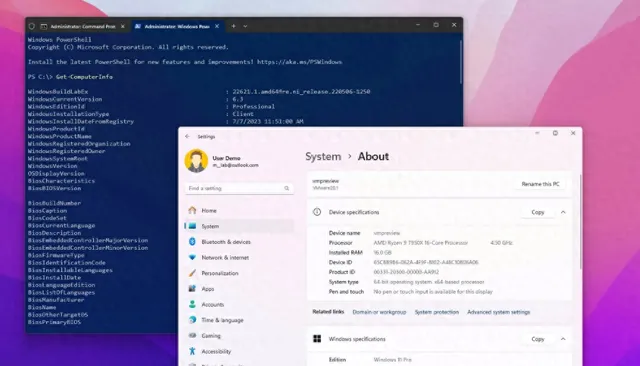Open the Advanced system settings link
Screen dimensions: 640x366
click(x=498, y=312)
